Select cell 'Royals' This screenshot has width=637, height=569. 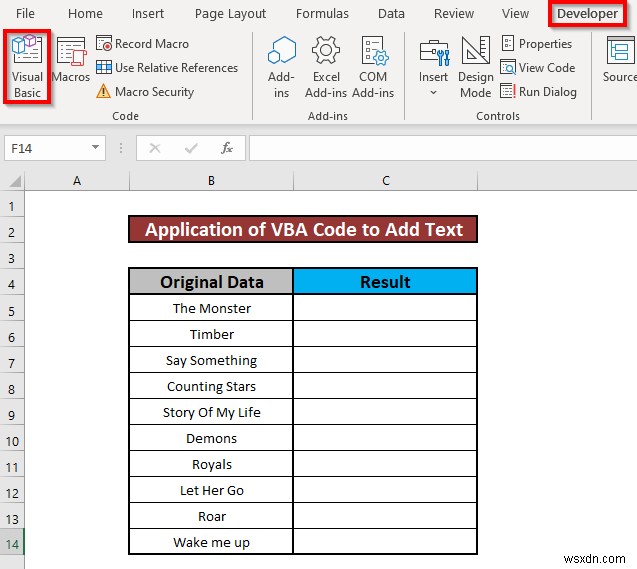pos(211,464)
